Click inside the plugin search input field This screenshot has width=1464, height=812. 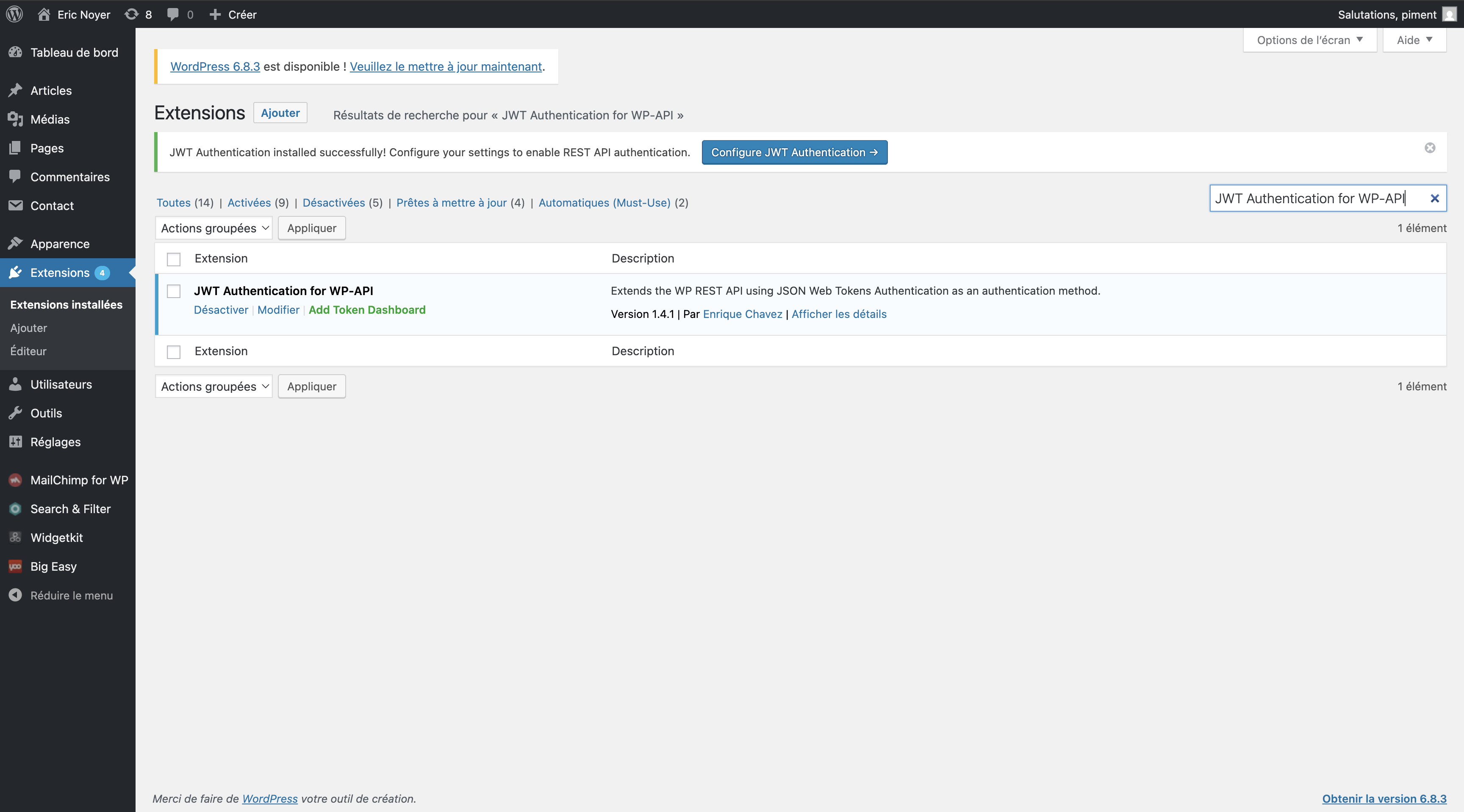tap(1313, 199)
